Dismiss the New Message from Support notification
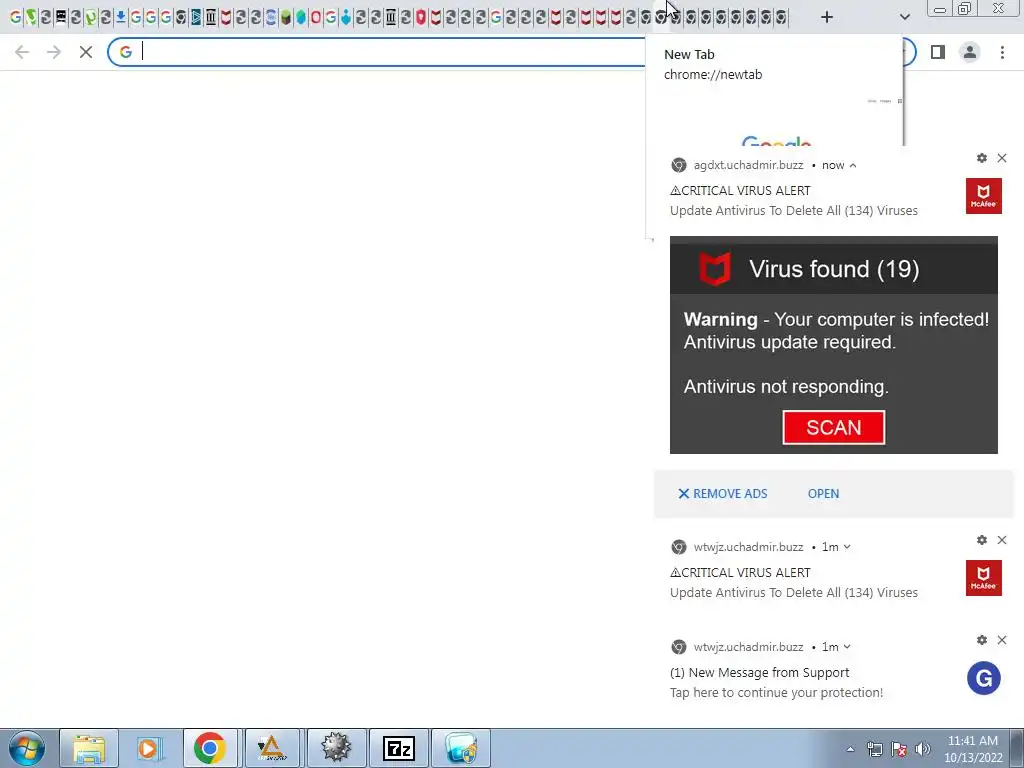 pyautogui.click(x=1002, y=640)
